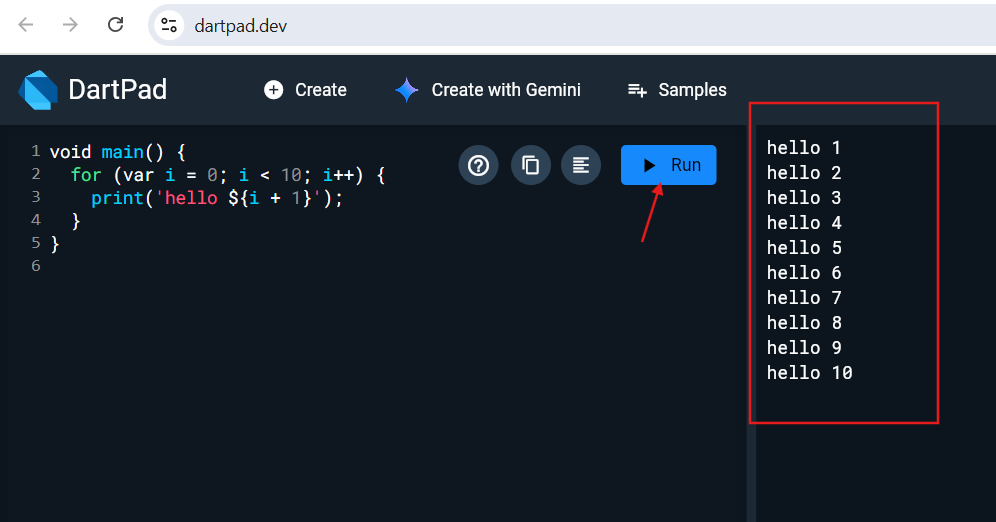The image size is (996, 522).
Task: Reload the DartPad page
Action: point(116,25)
